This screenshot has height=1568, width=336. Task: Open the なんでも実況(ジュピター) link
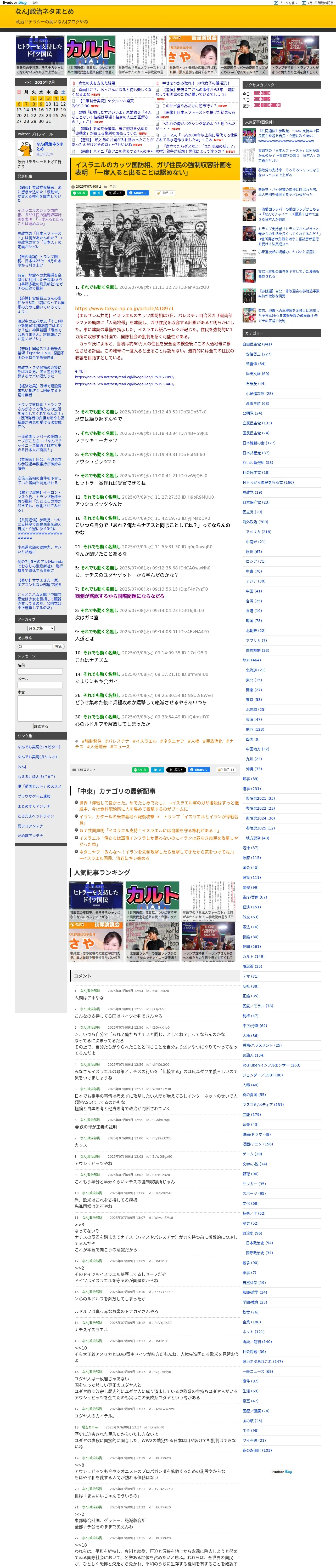[x=39, y=747]
